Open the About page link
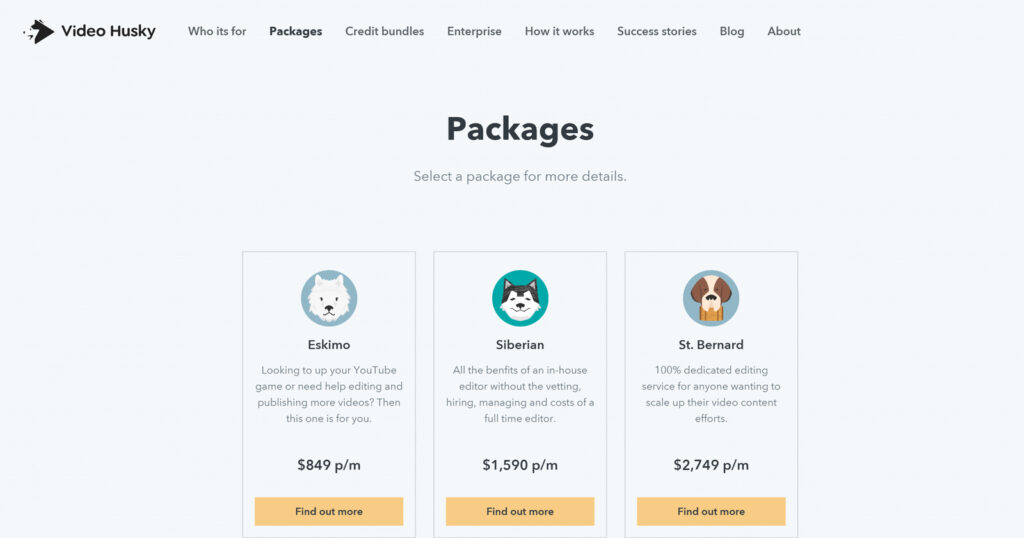 [784, 31]
